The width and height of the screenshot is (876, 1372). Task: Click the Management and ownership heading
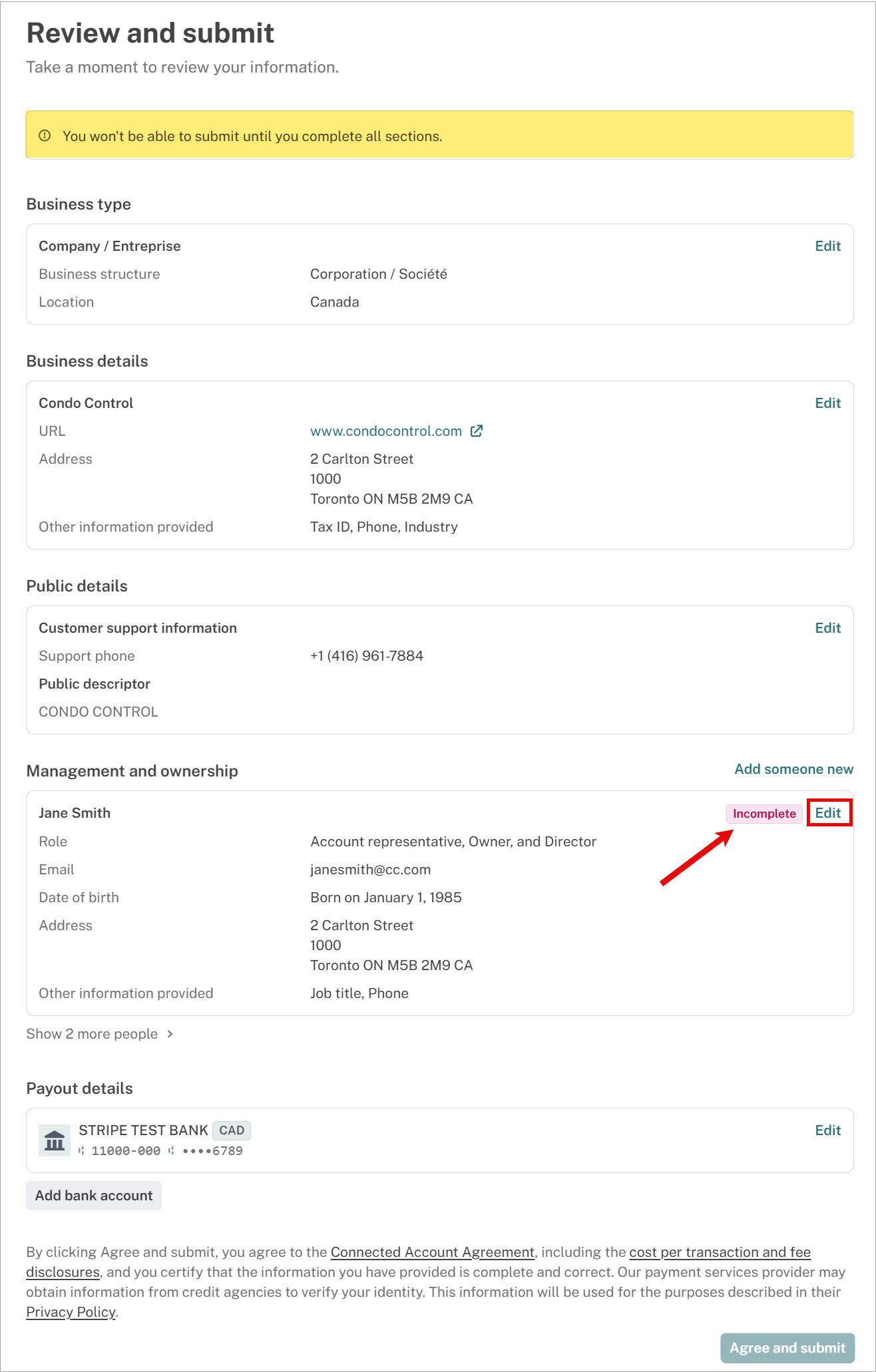132,771
